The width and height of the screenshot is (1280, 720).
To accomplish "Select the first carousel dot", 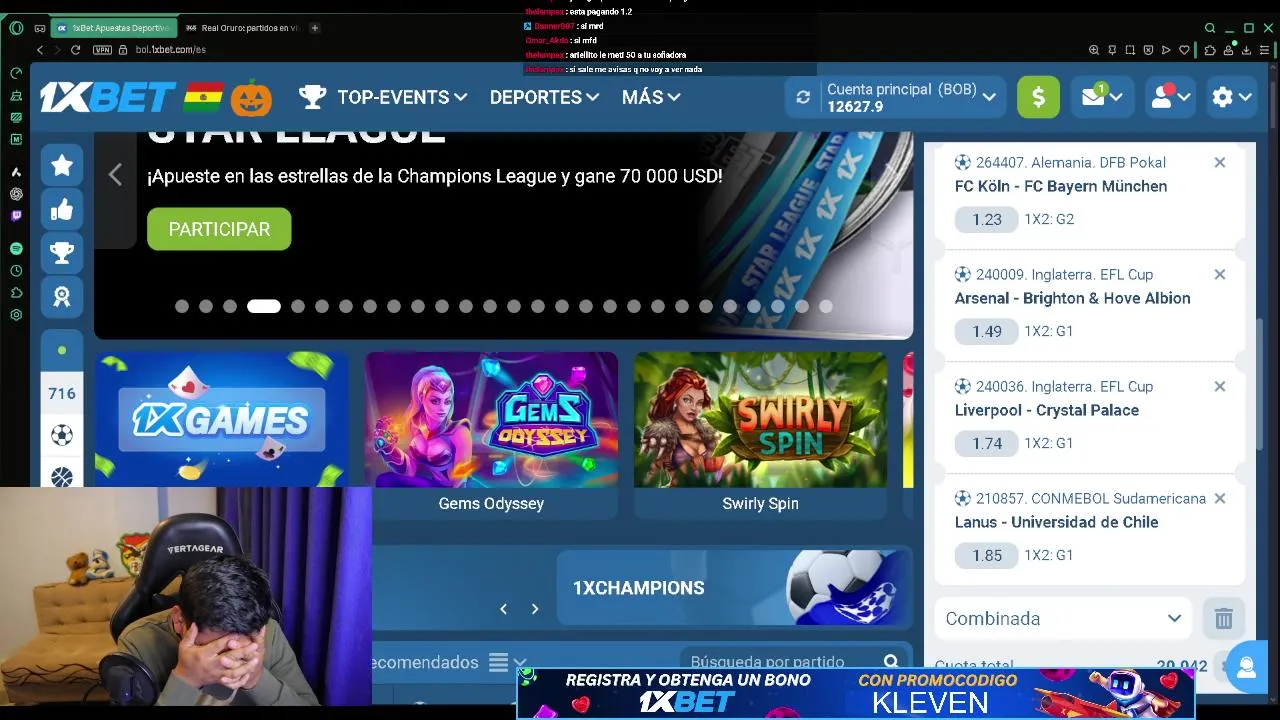I will (182, 307).
